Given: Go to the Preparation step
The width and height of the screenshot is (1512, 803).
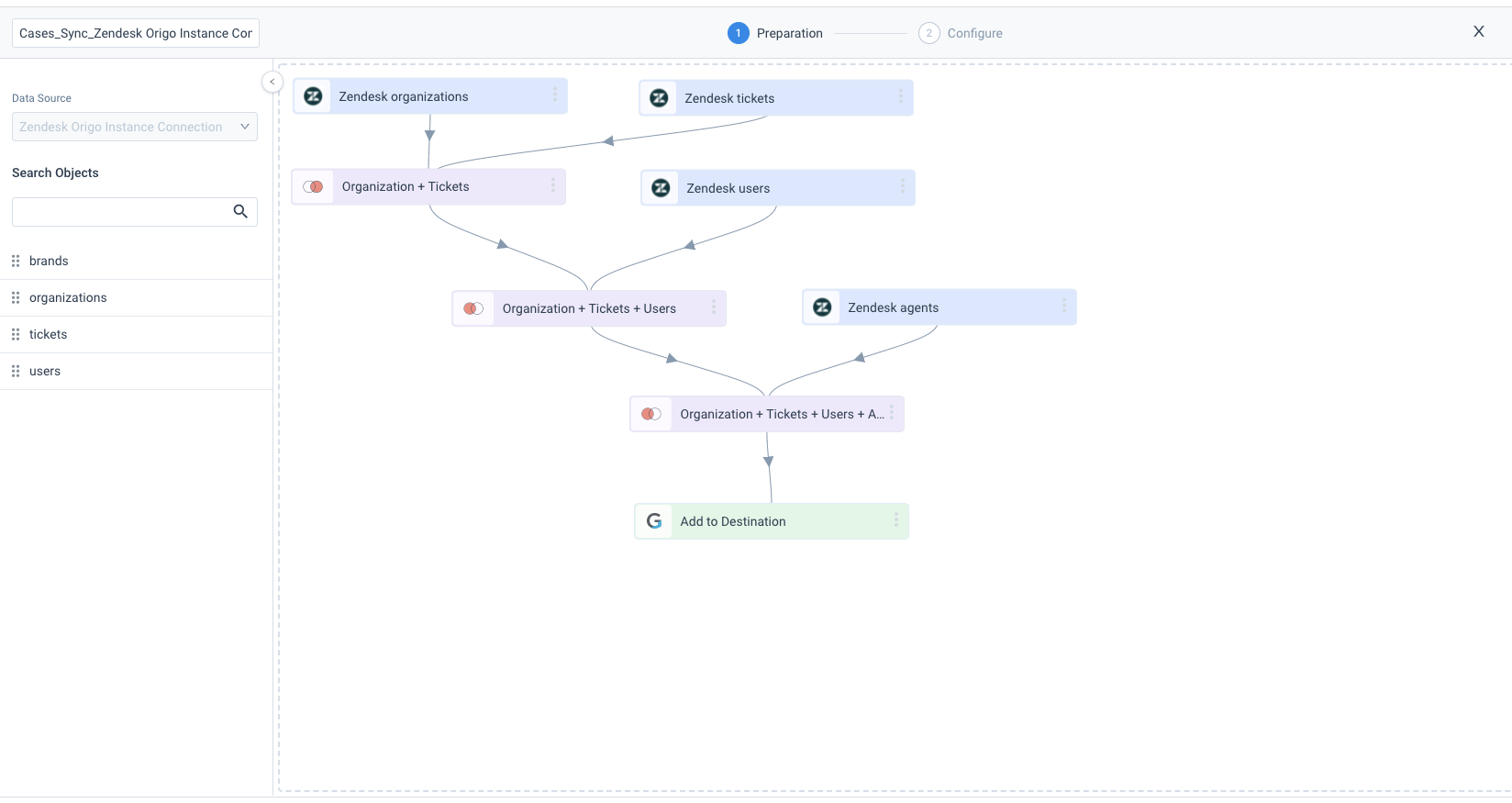Looking at the screenshot, I should click(775, 33).
